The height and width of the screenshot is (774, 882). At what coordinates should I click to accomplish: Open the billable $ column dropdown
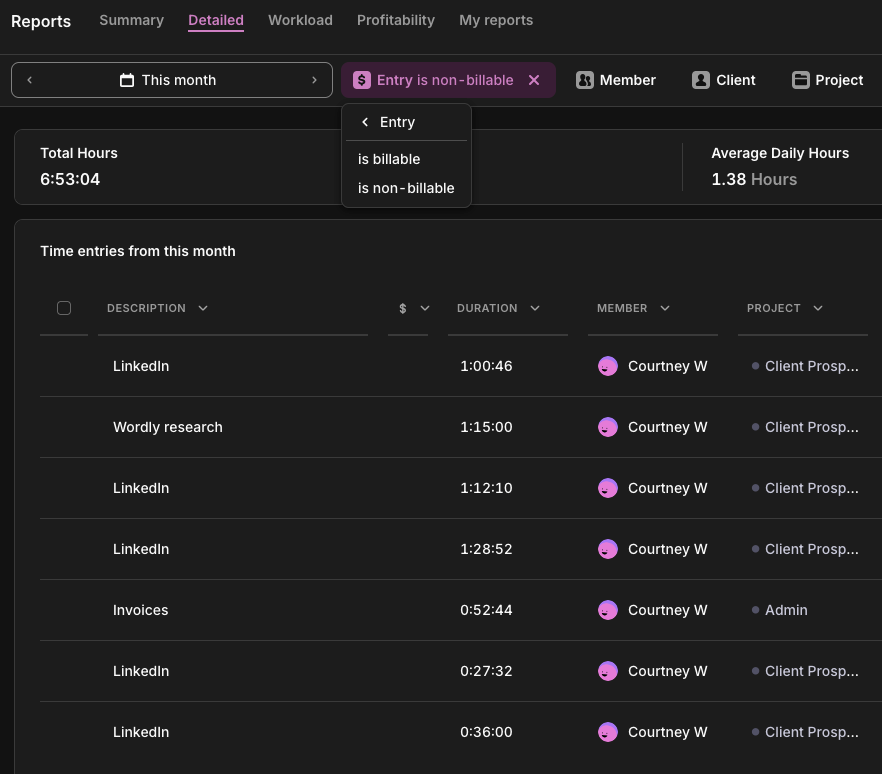425,308
